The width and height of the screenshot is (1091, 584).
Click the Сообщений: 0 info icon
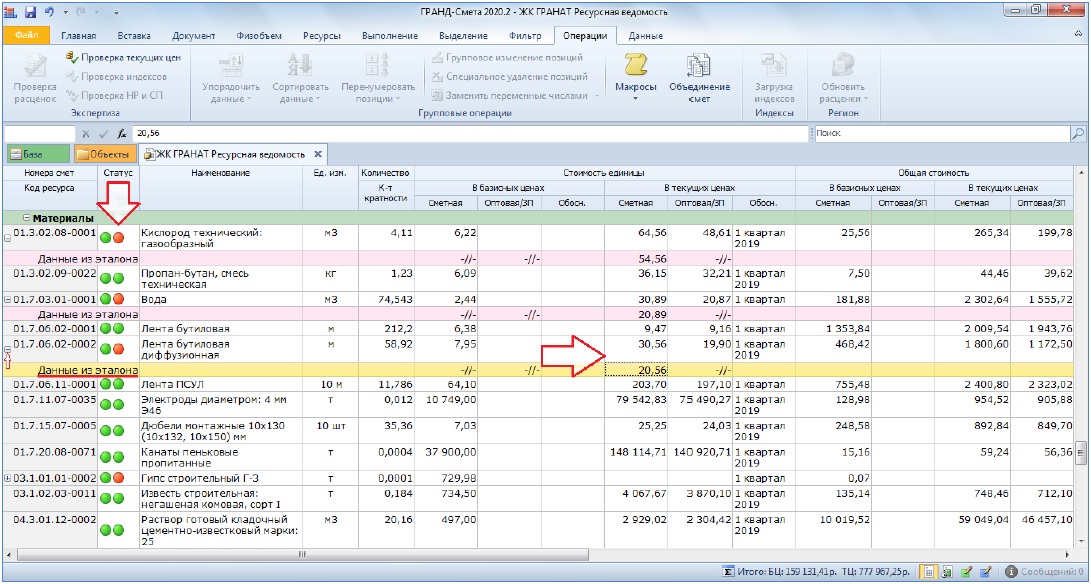[1012, 571]
